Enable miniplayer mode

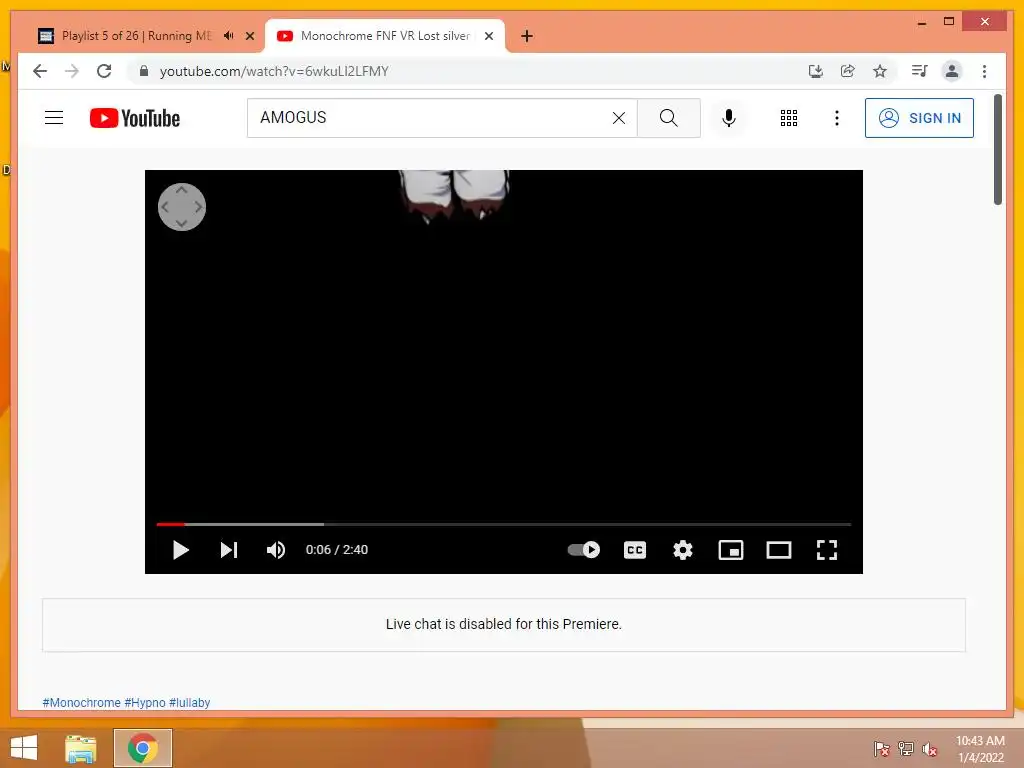[731, 550]
